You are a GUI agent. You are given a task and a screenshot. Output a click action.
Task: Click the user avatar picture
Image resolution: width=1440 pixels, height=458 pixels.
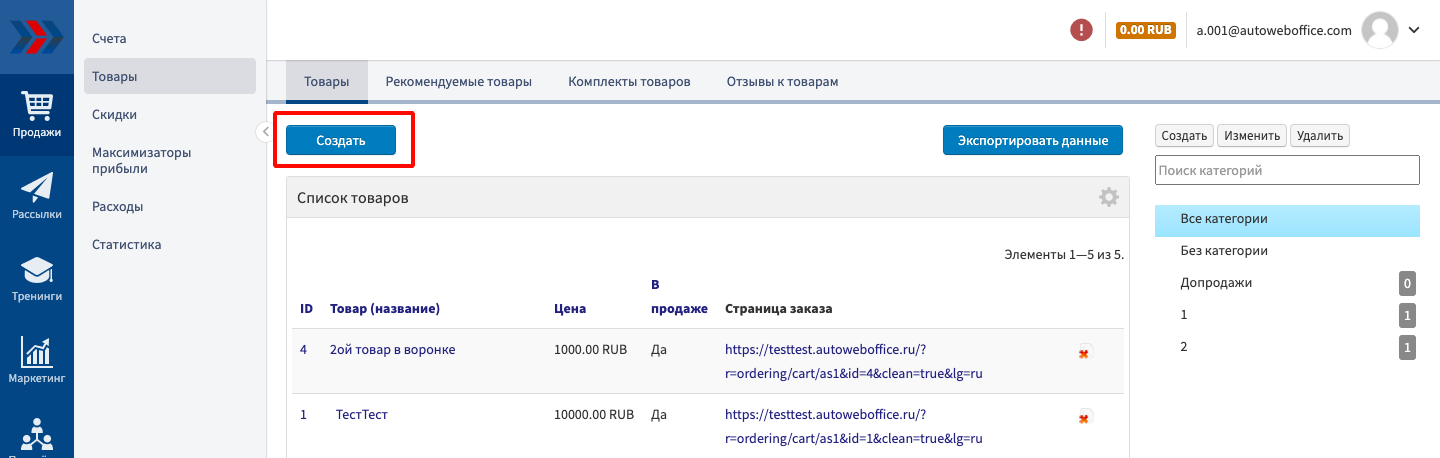1380,30
